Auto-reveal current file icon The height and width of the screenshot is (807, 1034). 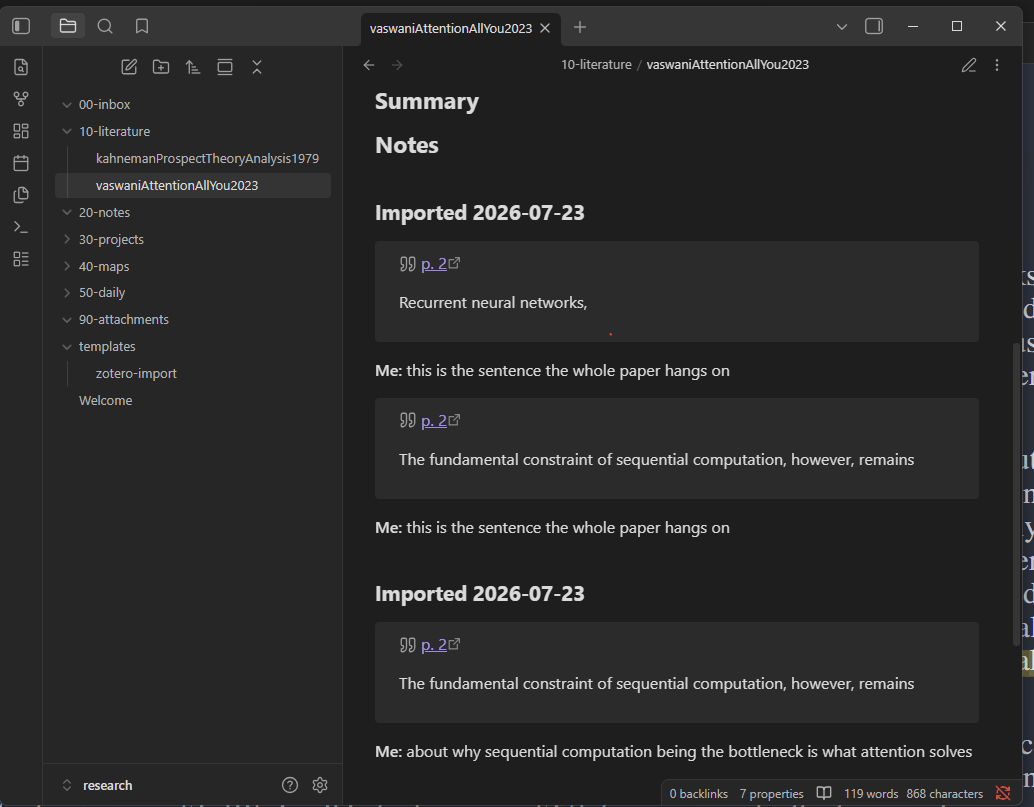point(225,67)
